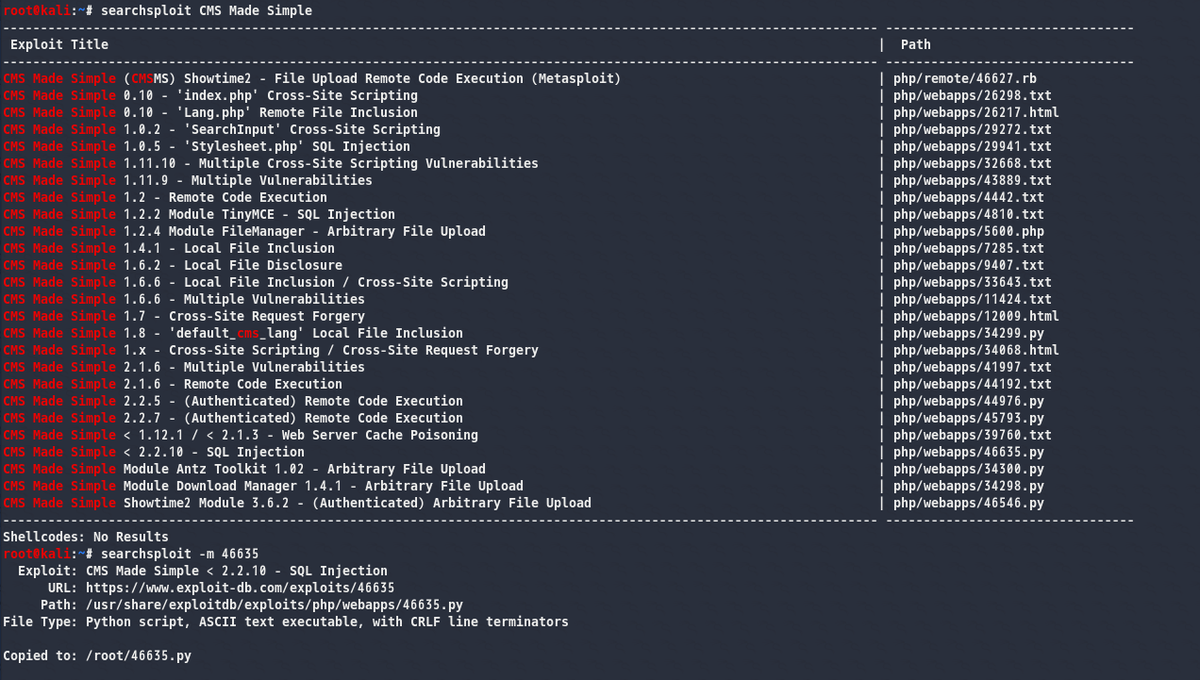The image size is (1200, 680).
Task: Select 2.1.6 - Remote Code Execution row
Action: [x=173, y=384]
